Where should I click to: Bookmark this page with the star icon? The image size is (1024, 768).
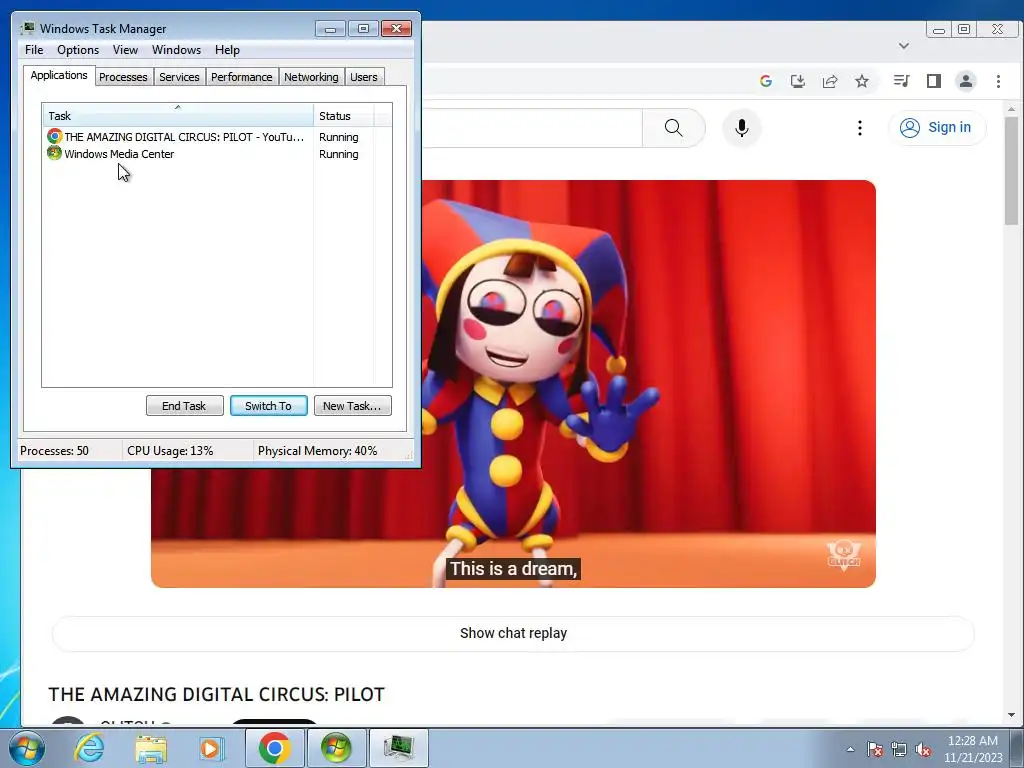click(862, 81)
